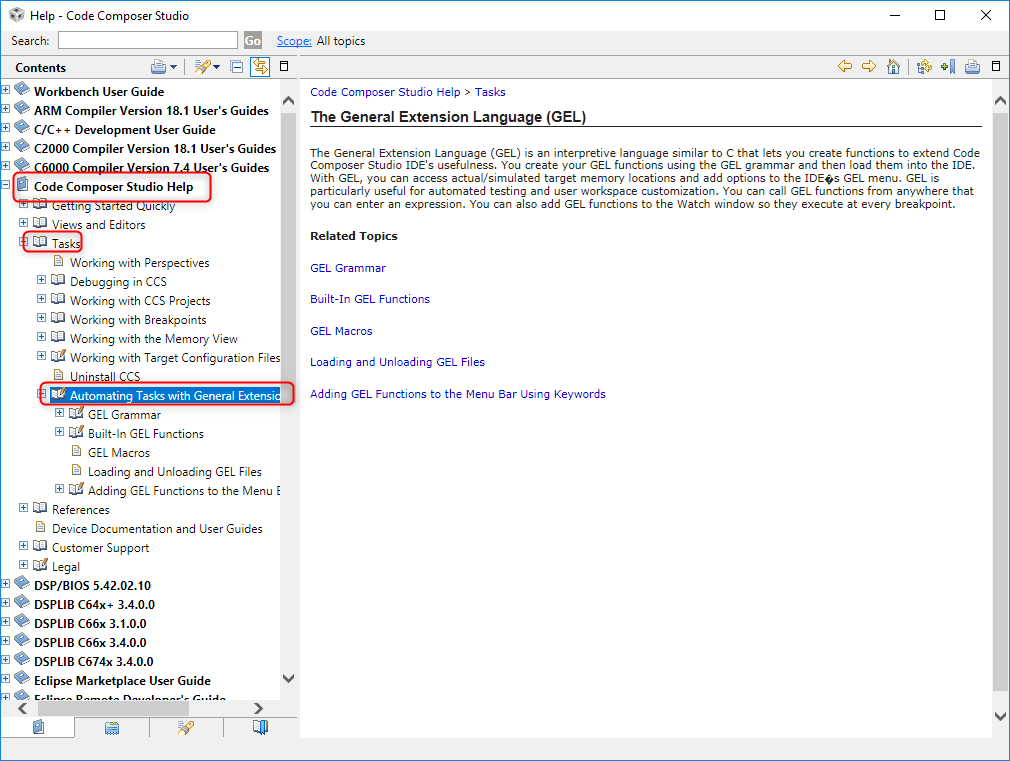Viewport: 1010px width, 761px height.
Task: Expand Working with Breakpoints node
Action: (41, 317)
